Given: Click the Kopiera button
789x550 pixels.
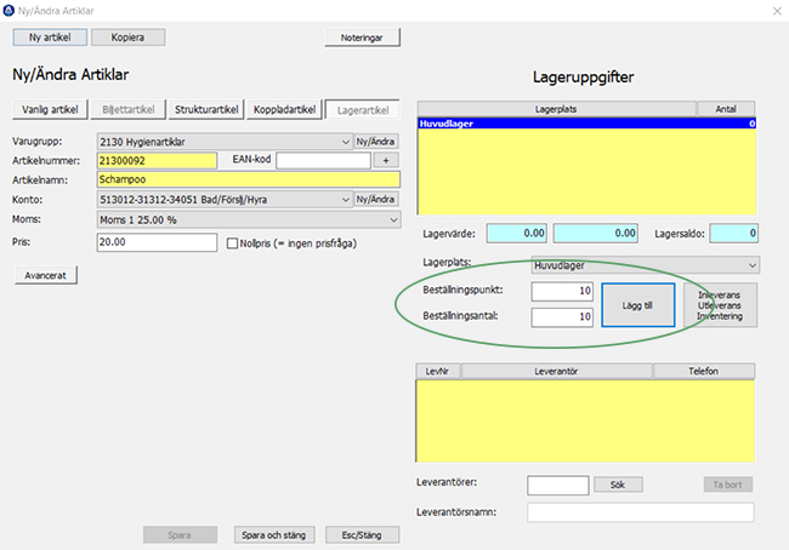Looking at the screenshot, I should click(128, 37).
